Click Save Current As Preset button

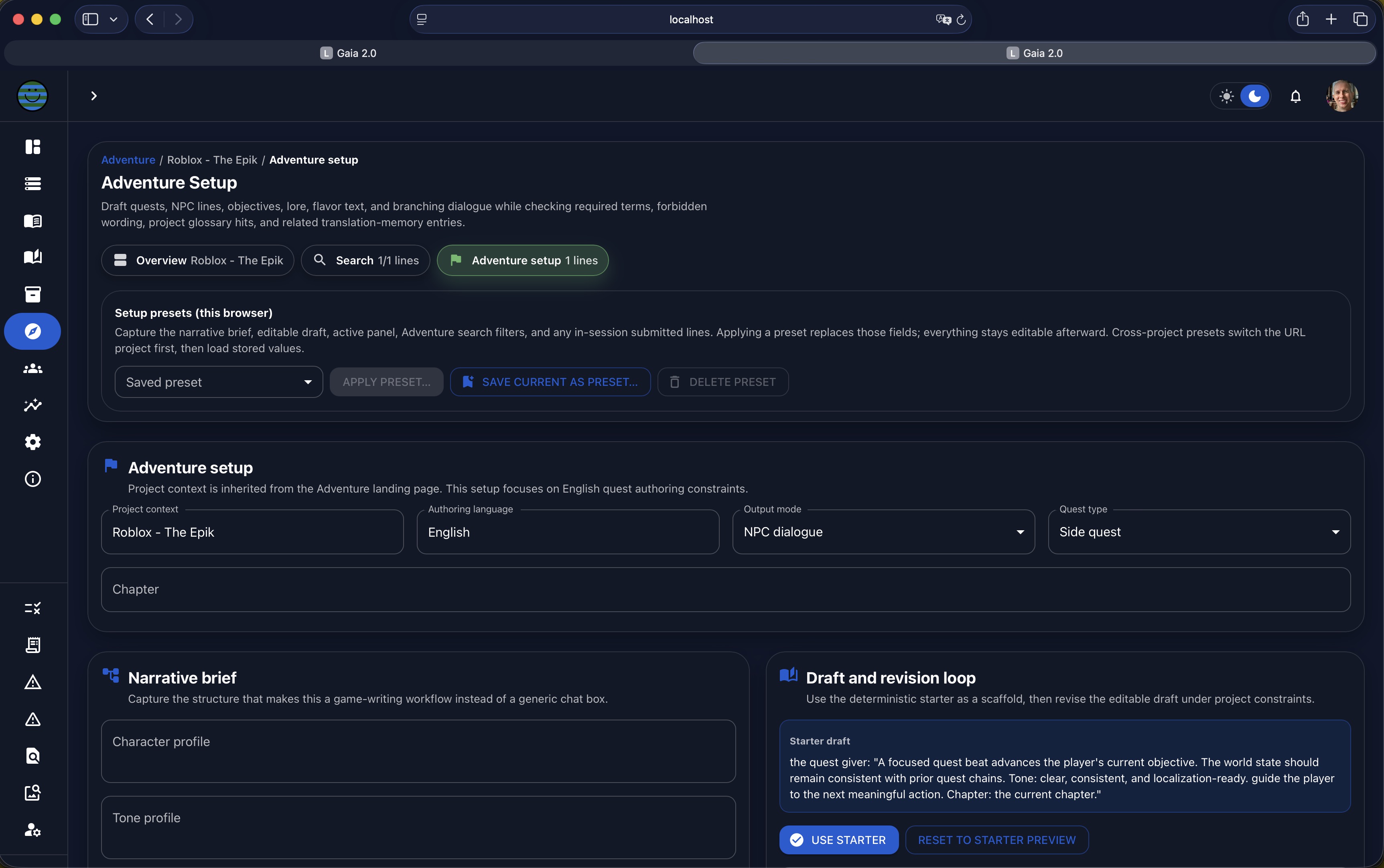point(550,382)
